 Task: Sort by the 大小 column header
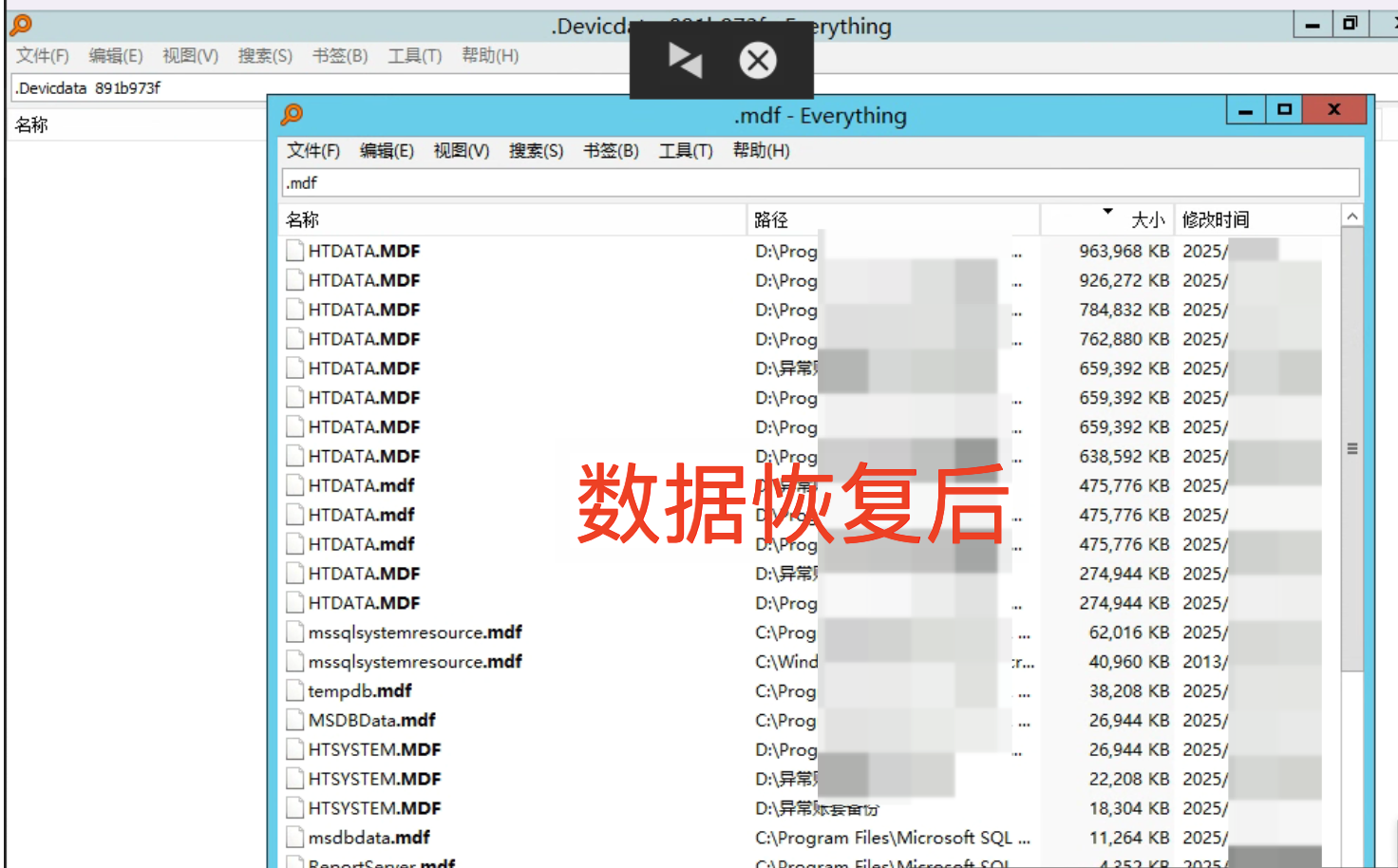point(1146,220)
